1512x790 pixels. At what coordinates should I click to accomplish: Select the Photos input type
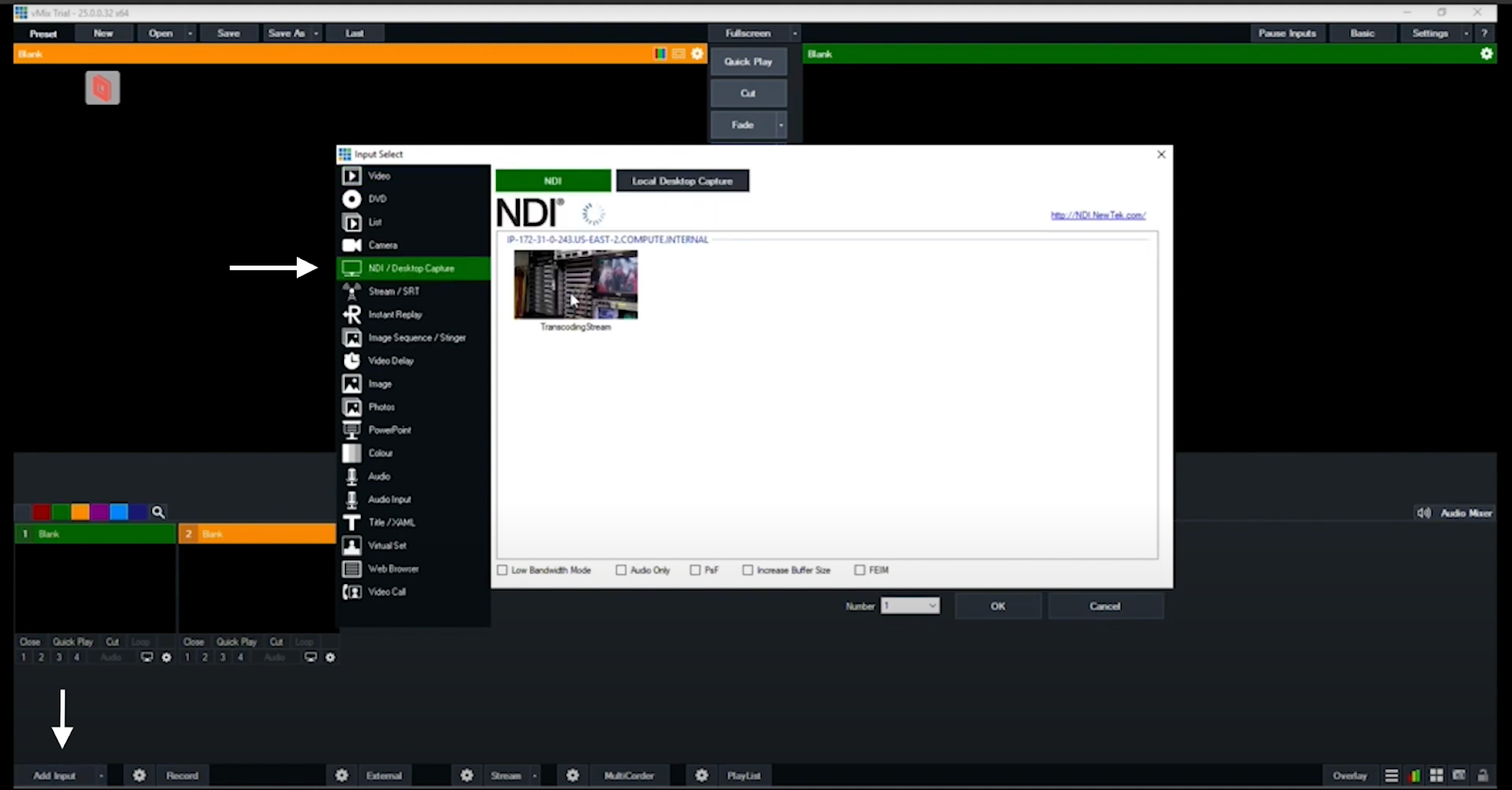pos(413,407)
